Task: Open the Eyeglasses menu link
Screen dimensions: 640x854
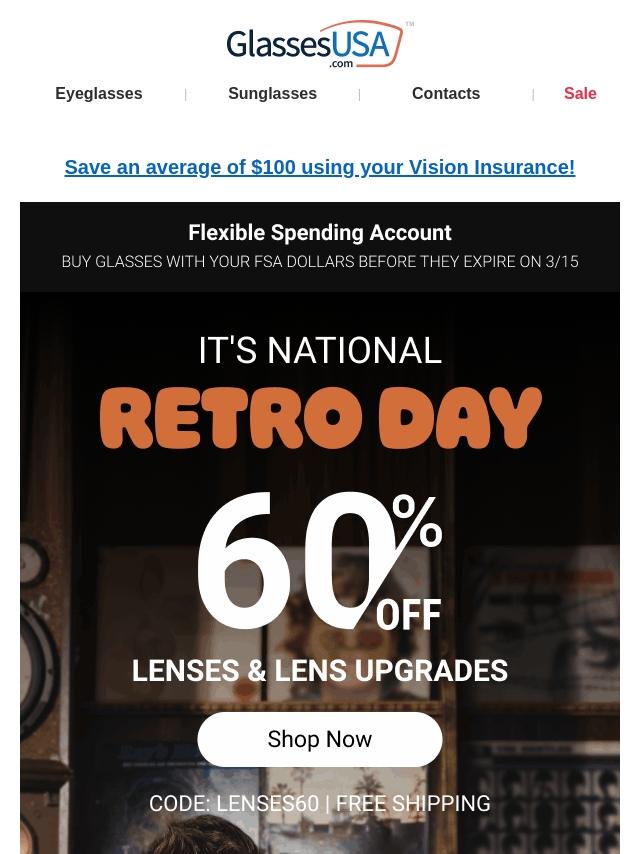Action: (99, 93)
